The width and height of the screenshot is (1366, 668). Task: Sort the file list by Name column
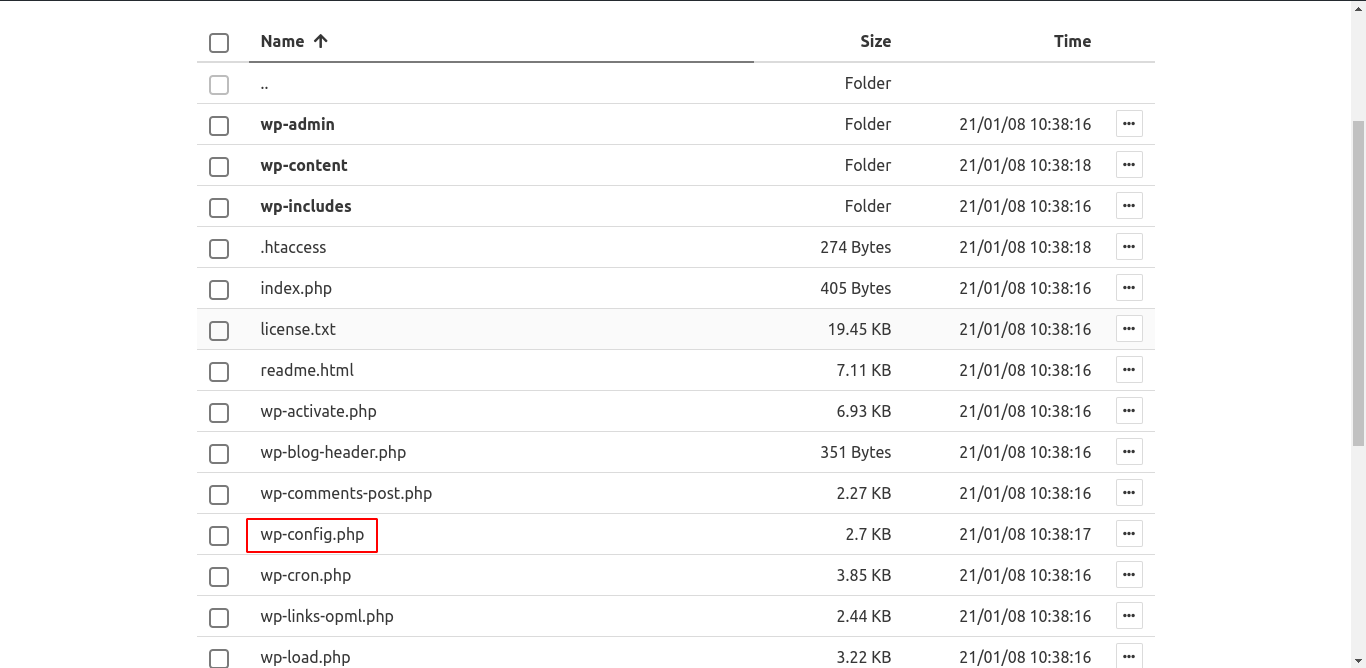(294, 41)
